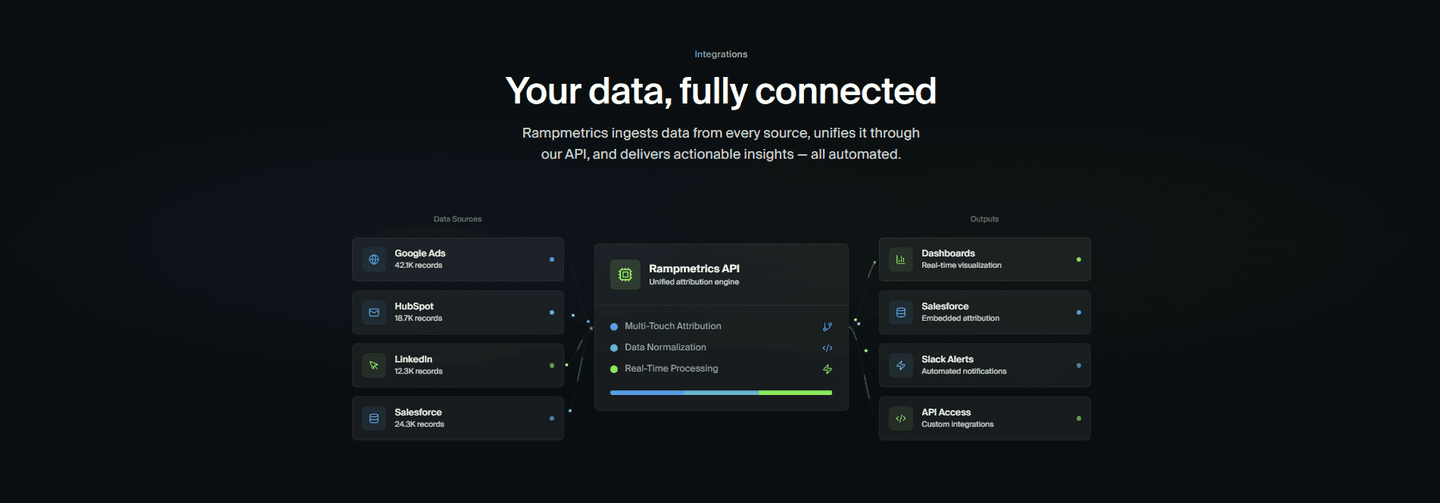Click the 'Embedded attribution' text
1440x503 pixels.
click(960, 318)
